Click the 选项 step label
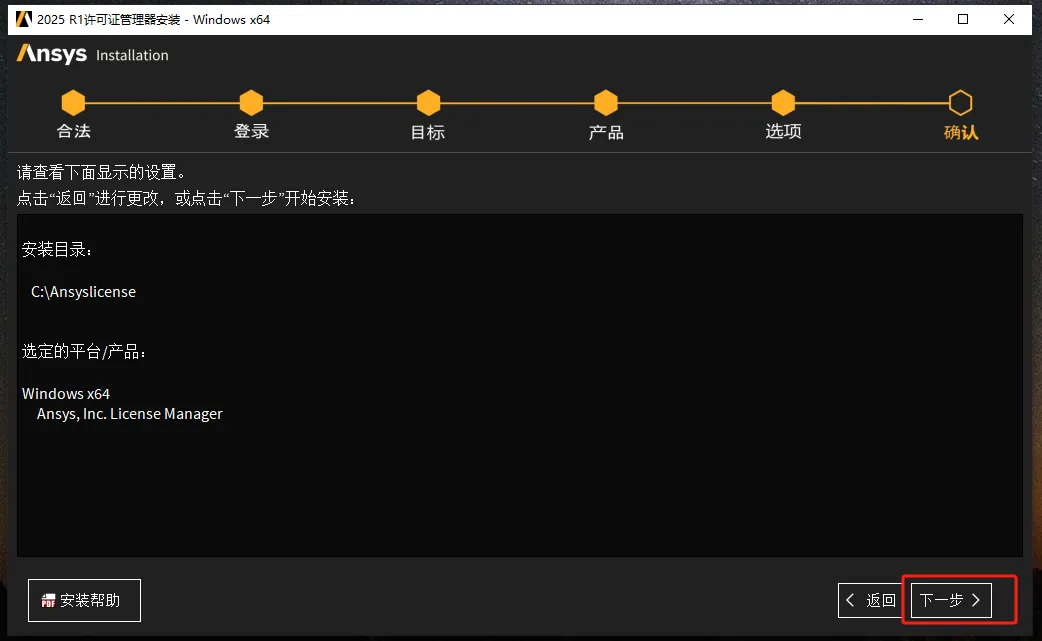 (783, 132)
